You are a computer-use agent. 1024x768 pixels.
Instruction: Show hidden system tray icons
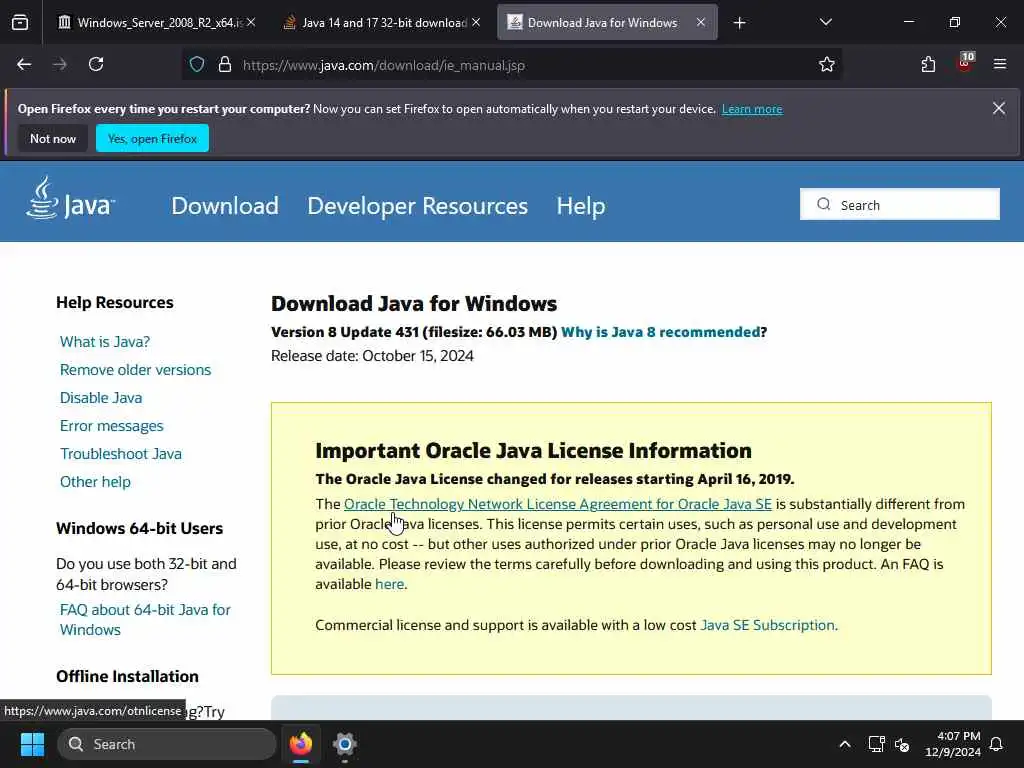[844, 744]
